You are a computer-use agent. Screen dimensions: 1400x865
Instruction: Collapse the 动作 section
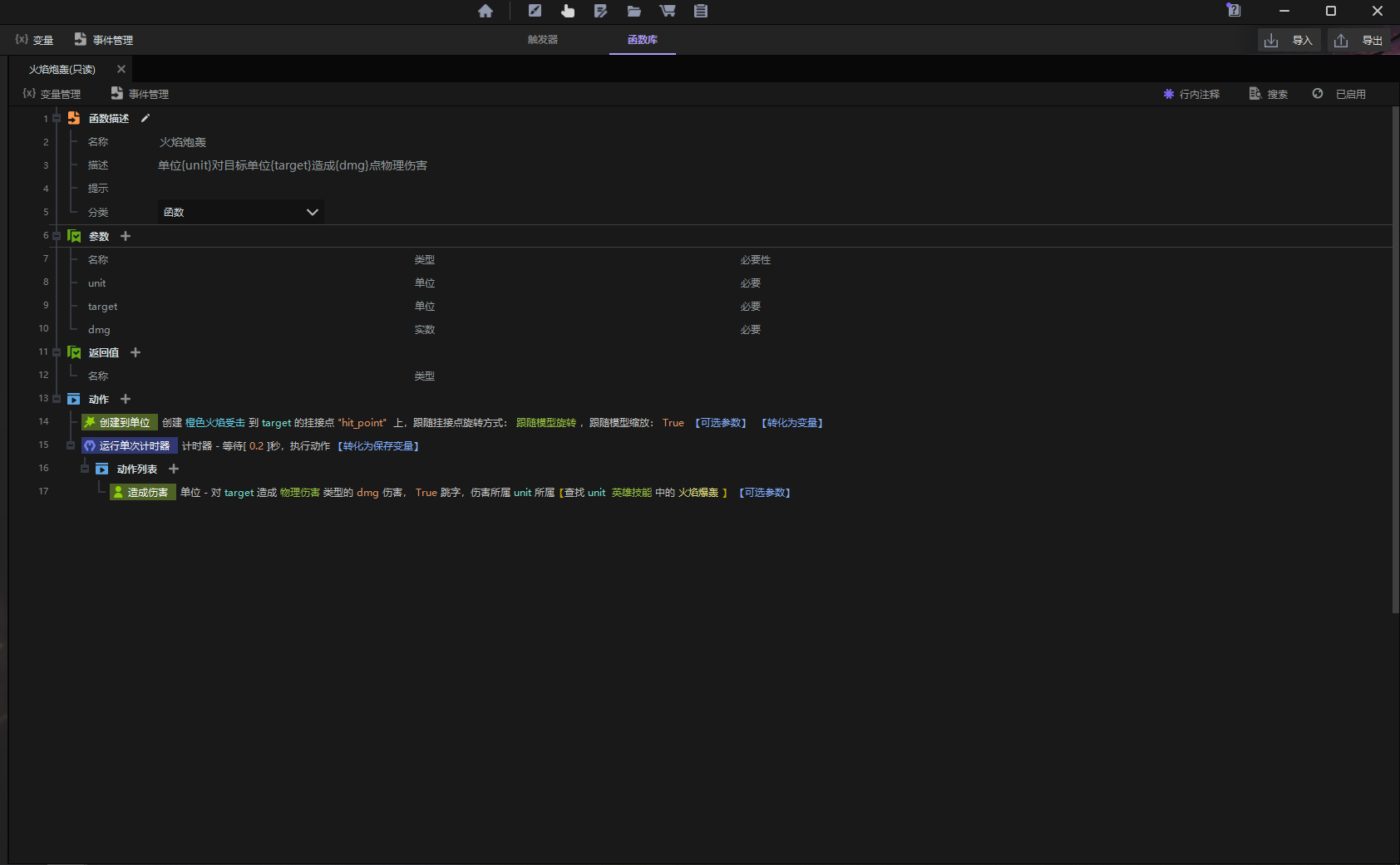coord(57,399)
